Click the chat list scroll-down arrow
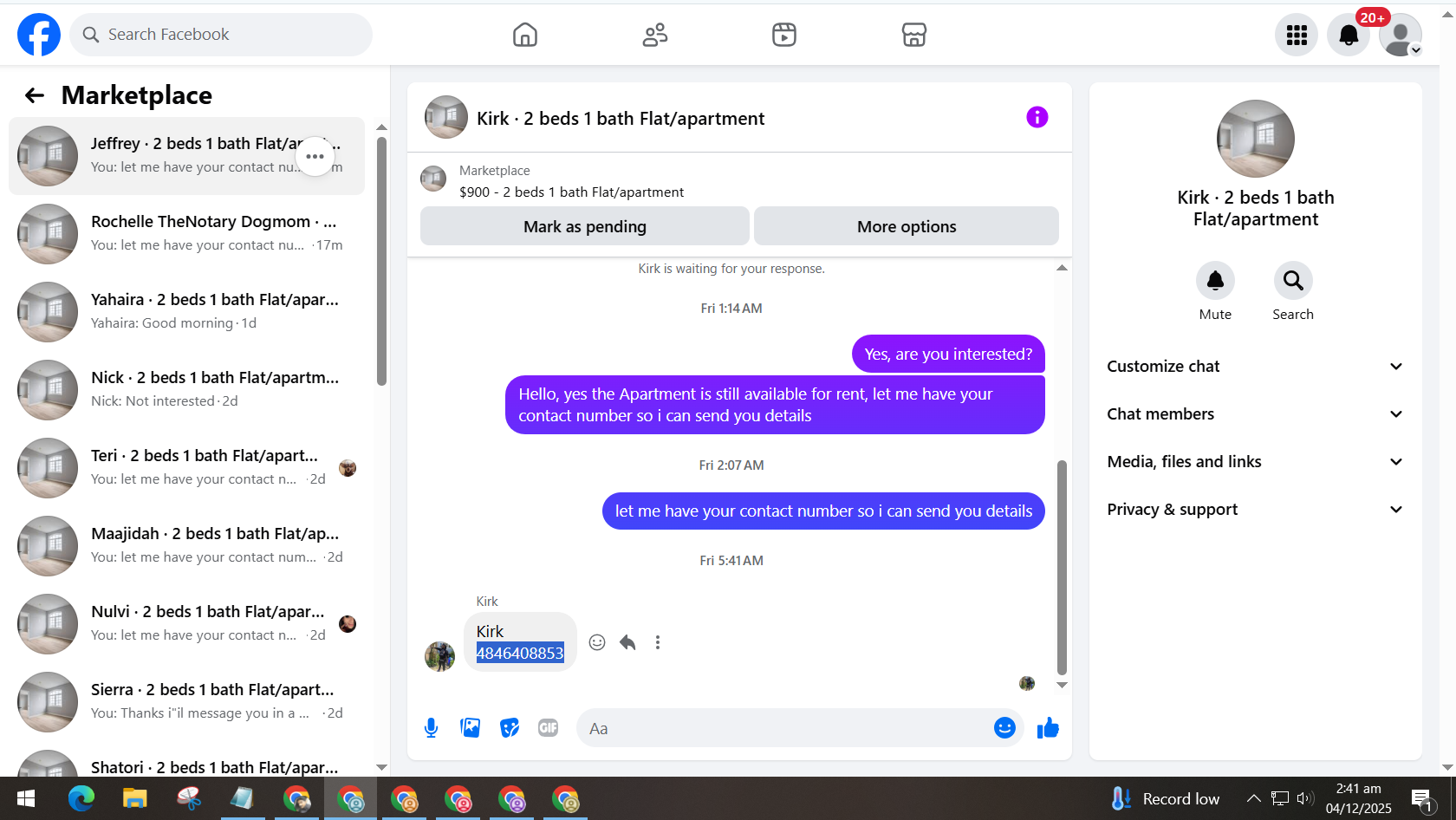The image size is (1456, 820). [381, 767]
